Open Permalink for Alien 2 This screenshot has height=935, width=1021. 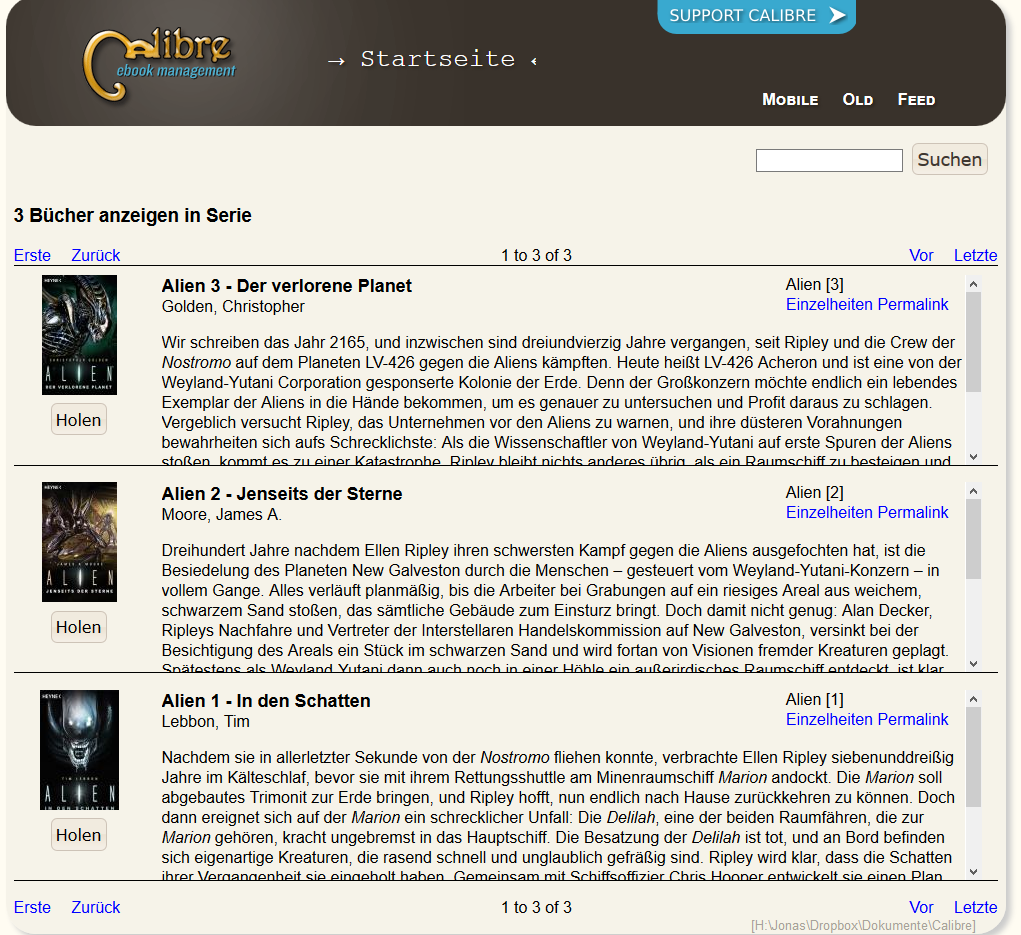click(912, 512)
